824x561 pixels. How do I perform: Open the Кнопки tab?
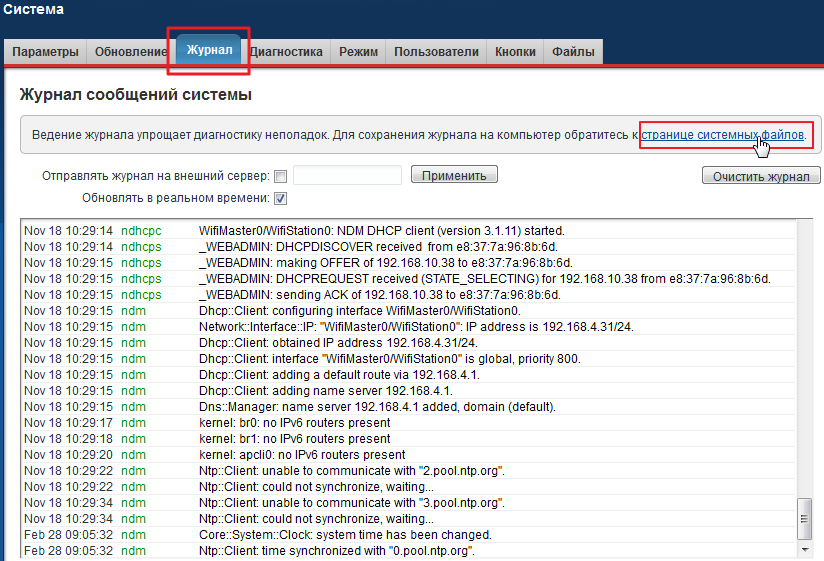tap(515, 52)
